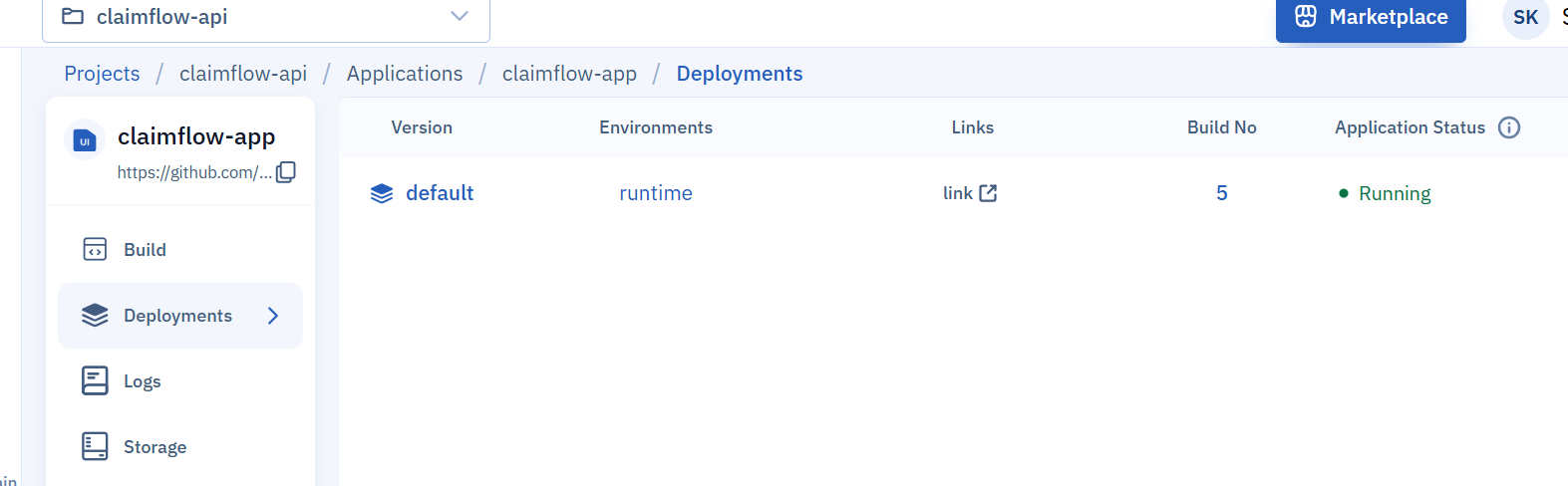Open the Logs section
Screen dimensions: 1568x486
coord(180,381)
